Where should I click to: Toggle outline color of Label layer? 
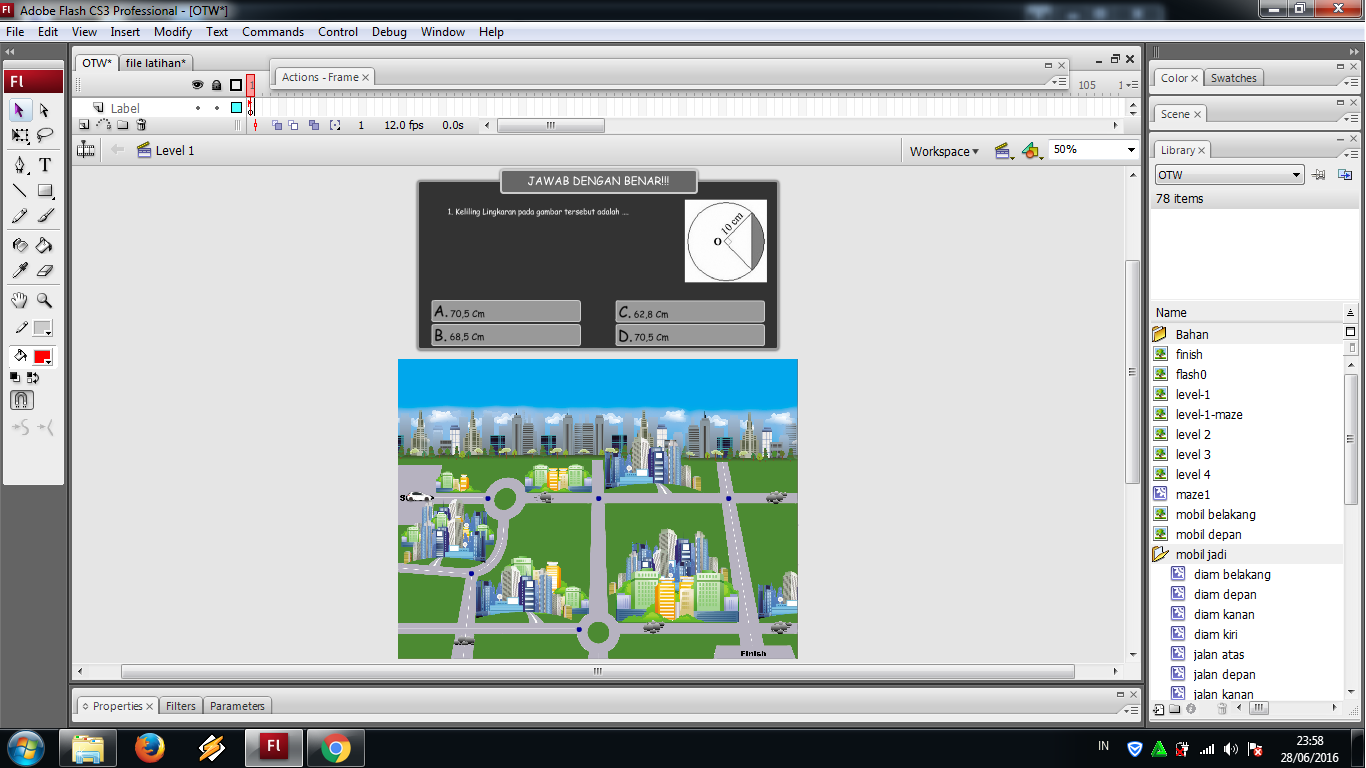tap(236, 108)
